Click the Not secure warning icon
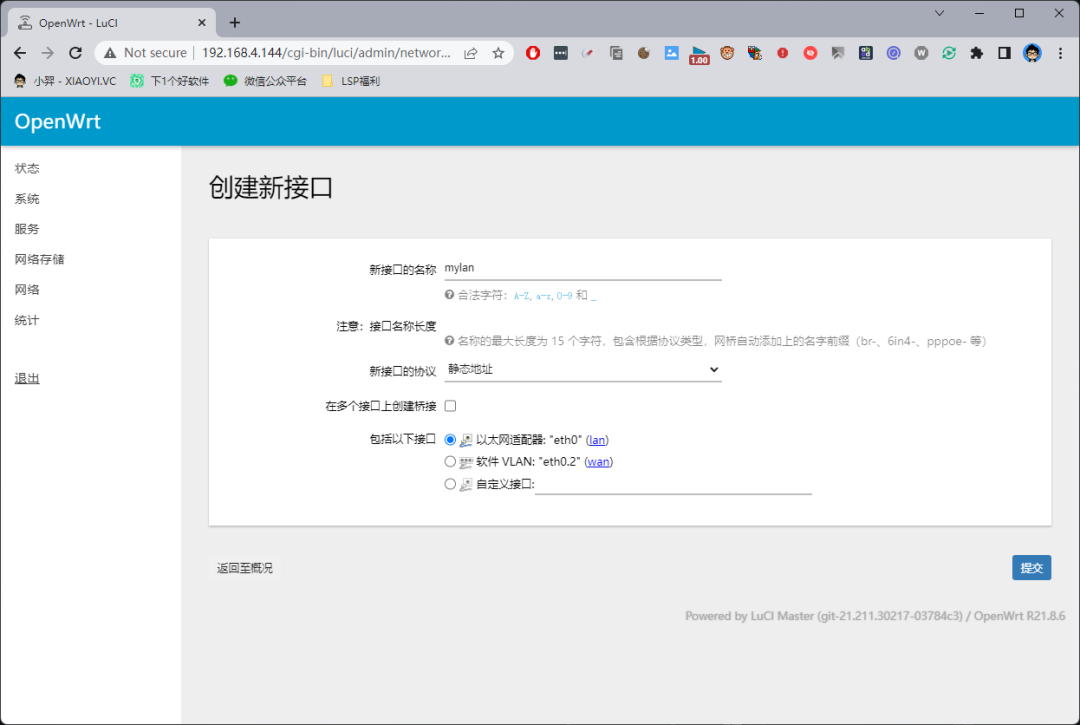1080x725 pixels. 110,53
